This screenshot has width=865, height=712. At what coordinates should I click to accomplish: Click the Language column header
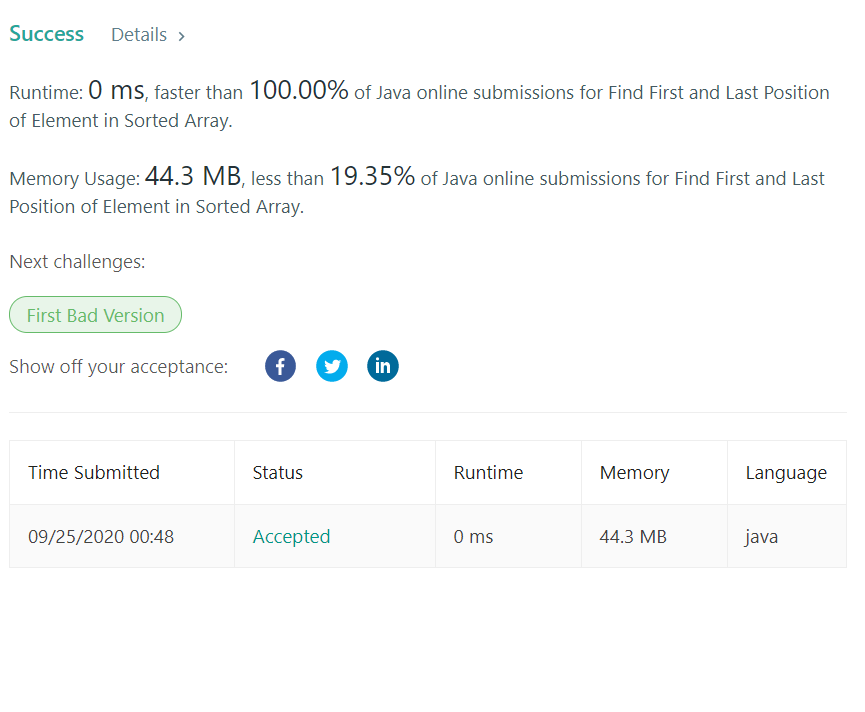(x=786, y=473)
